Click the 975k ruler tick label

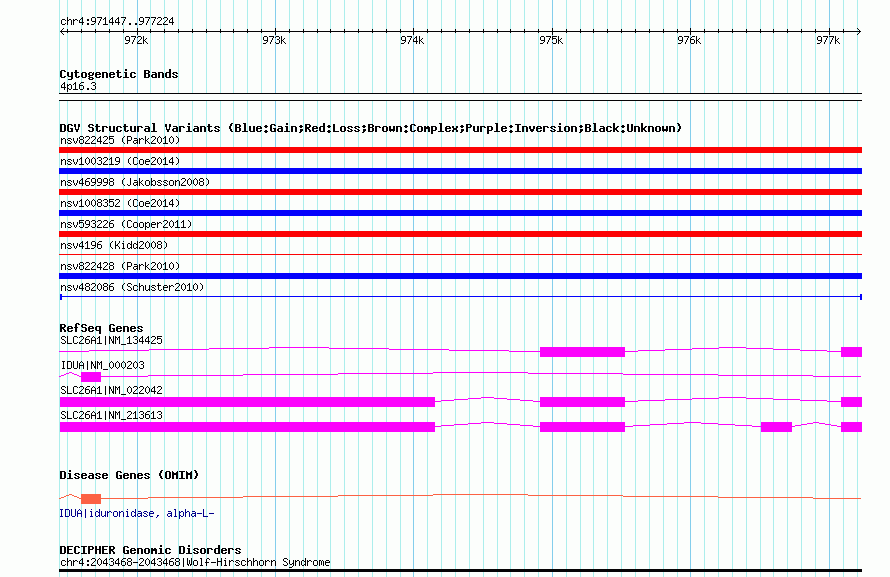551,40
